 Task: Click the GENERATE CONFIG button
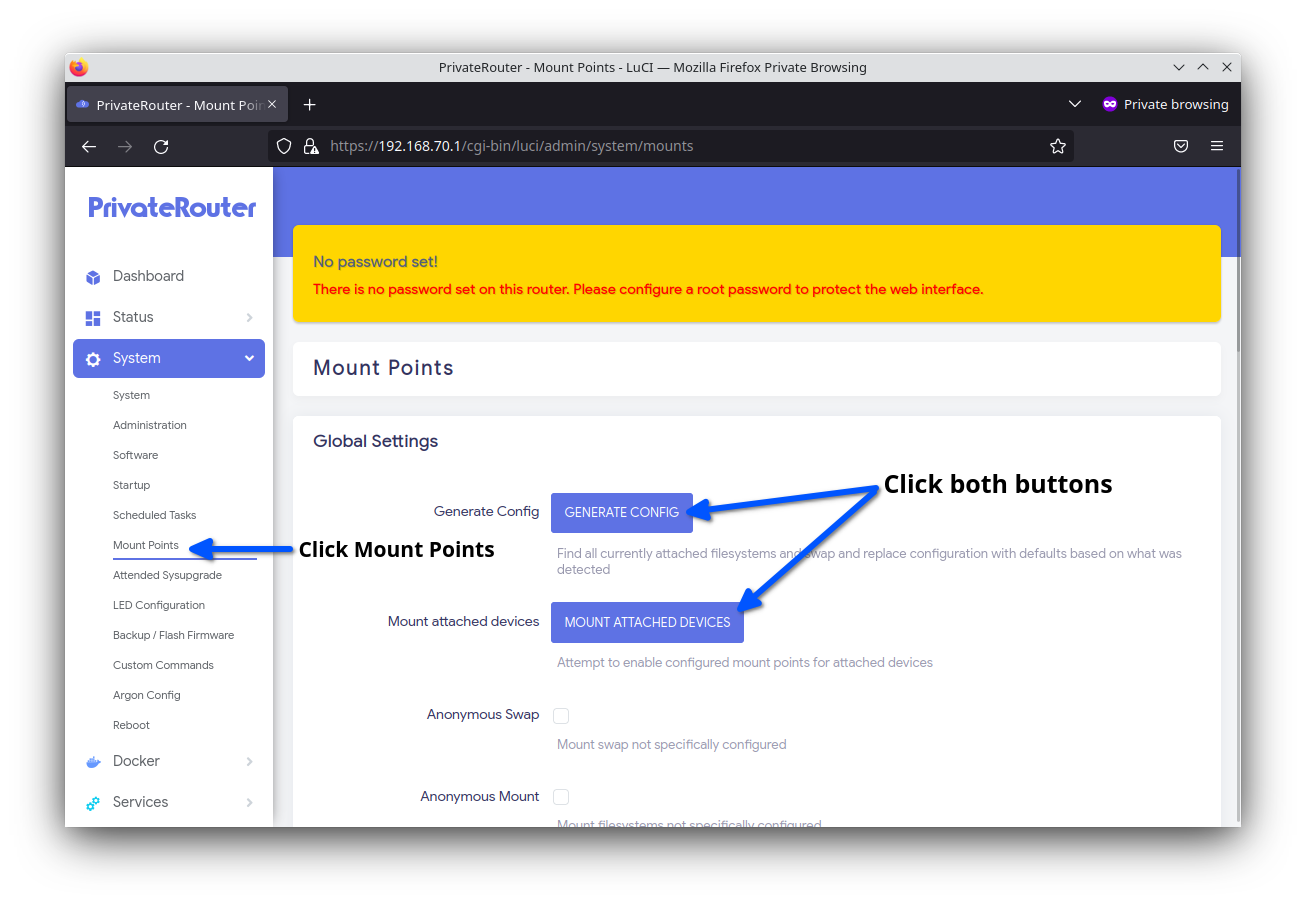click(x=622, y=512)
